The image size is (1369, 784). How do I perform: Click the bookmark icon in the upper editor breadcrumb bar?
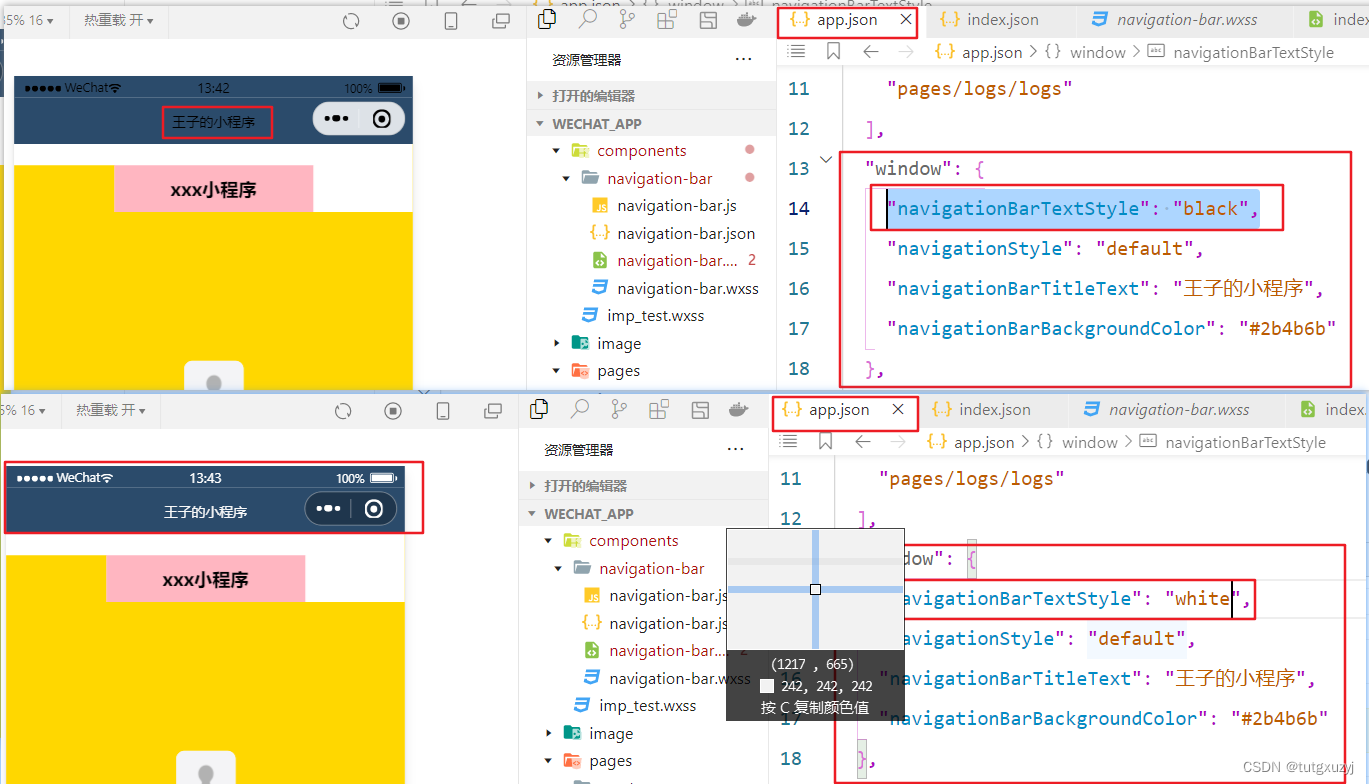click(833, 52)
